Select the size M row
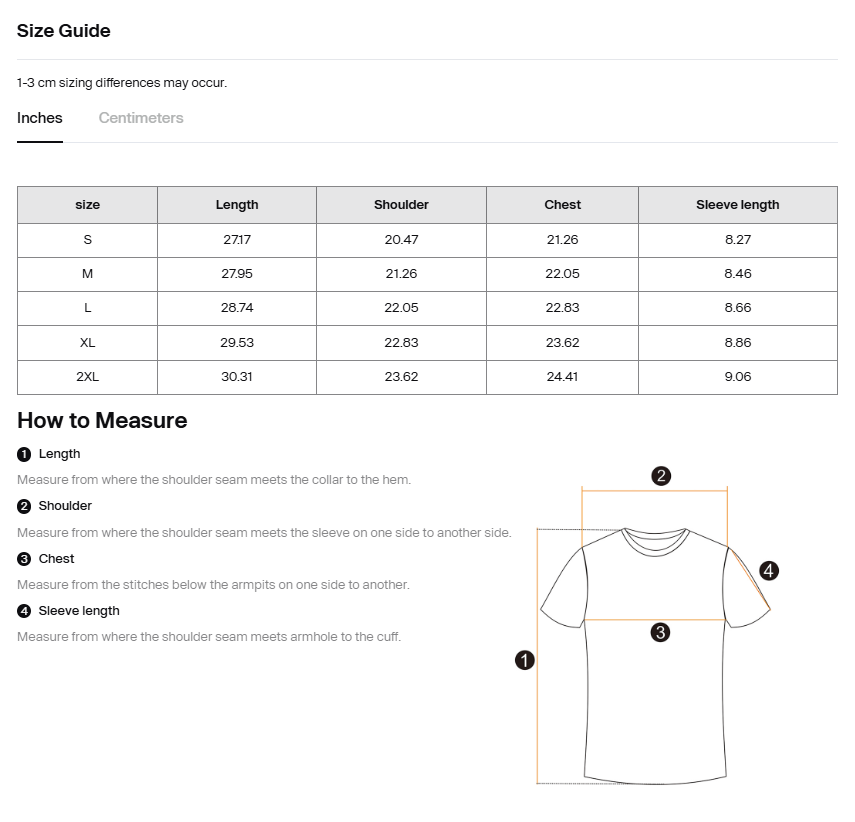855x822 pixels. pyautogui.click(x=87, y=274)
